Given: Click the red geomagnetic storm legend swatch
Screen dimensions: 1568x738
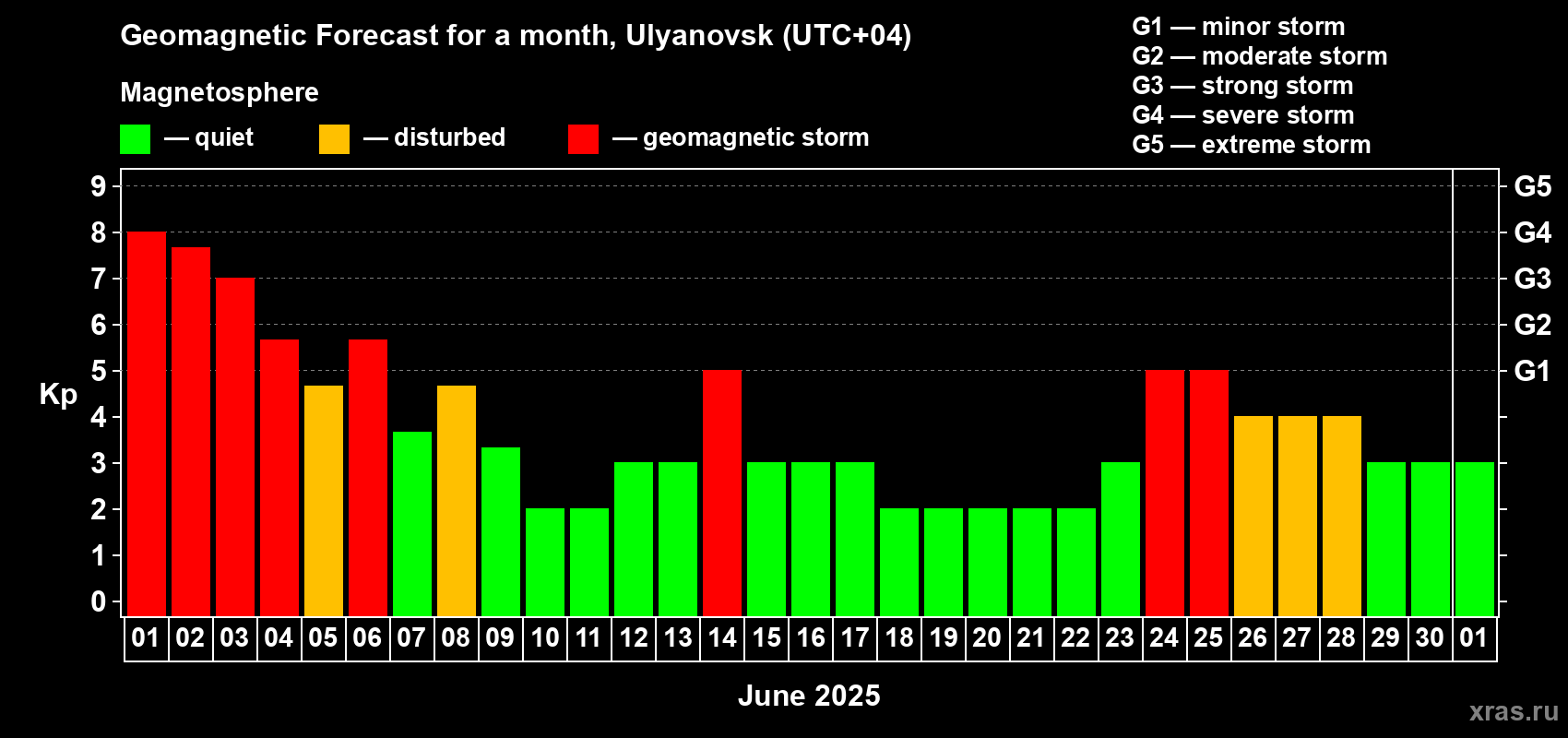Looking at the screenshot, I should (x=584, y=139).
